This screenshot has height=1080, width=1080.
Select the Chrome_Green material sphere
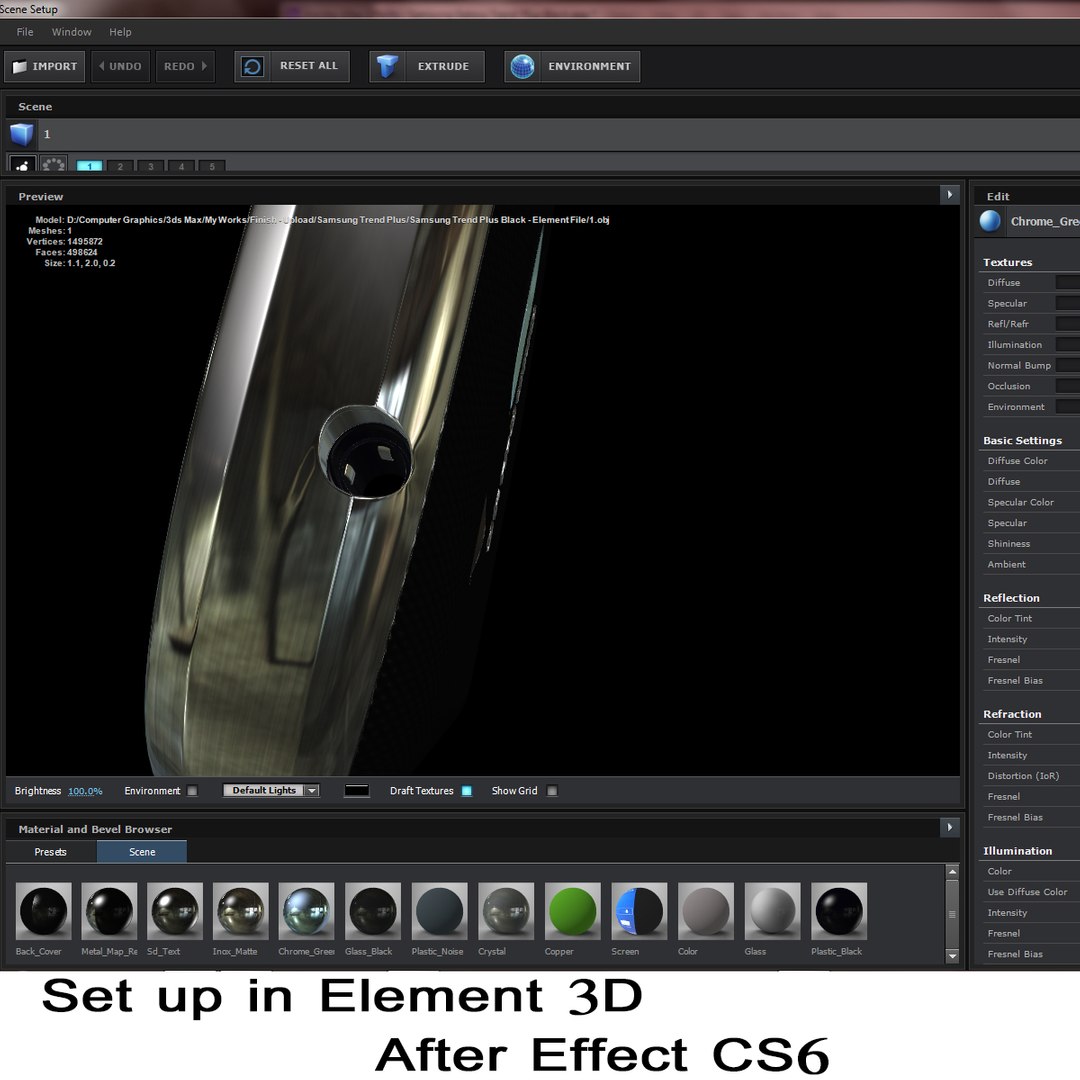pyautogui.click(x=307, y=911)
